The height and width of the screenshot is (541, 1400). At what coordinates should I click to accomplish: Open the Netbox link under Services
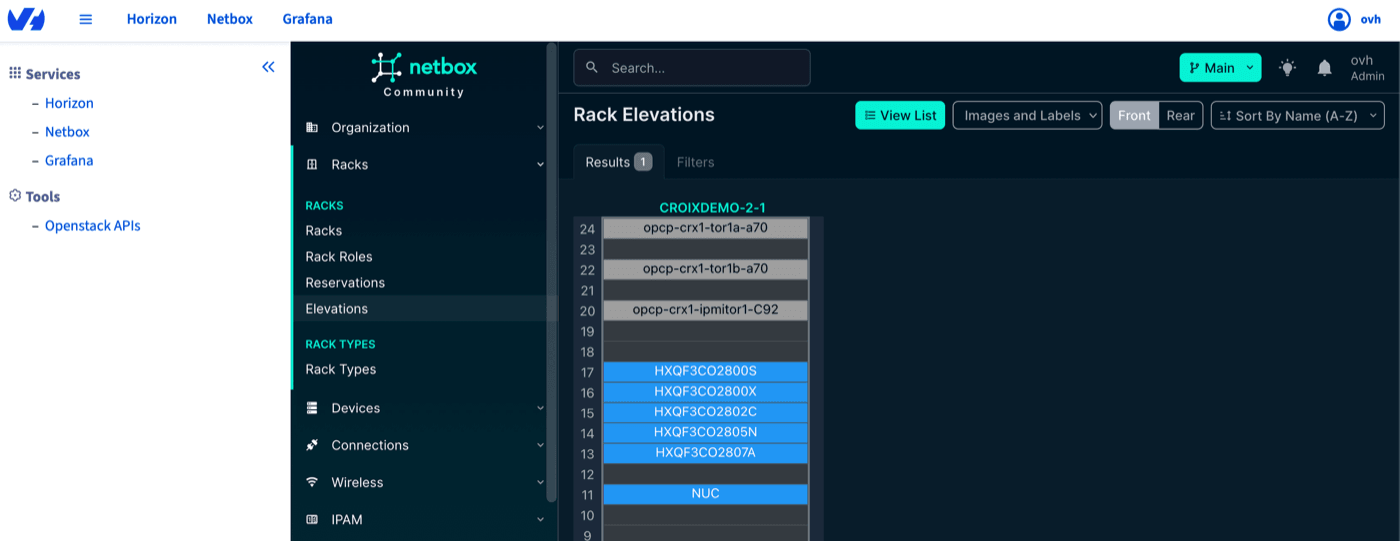67,132
